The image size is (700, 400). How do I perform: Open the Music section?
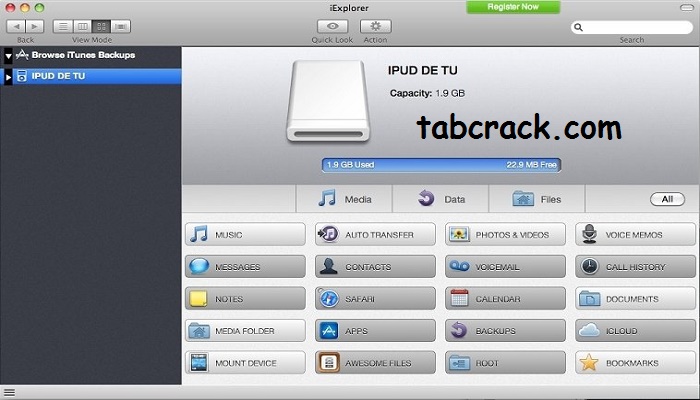(245, 234)
